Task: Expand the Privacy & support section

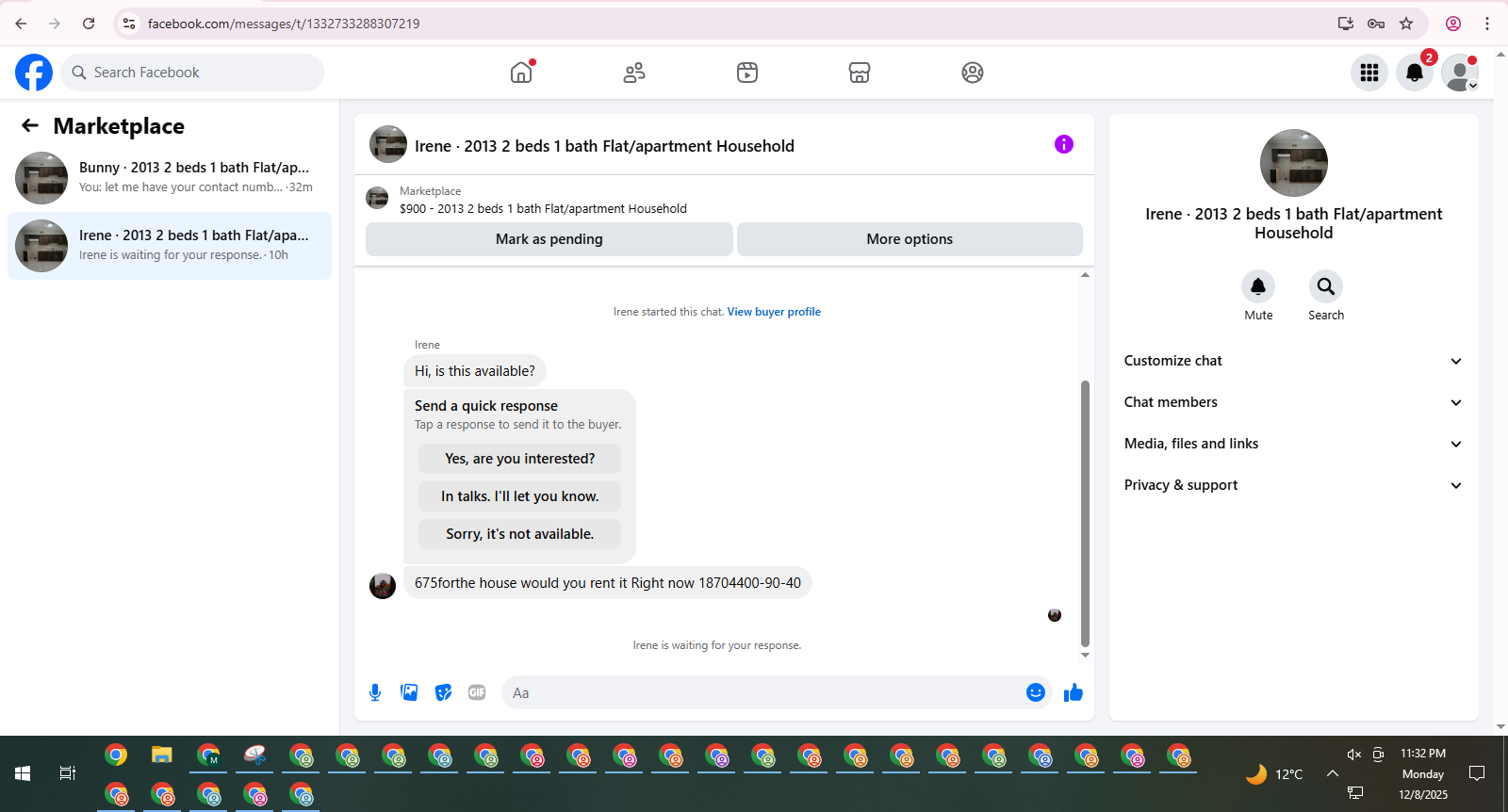Action: click(x=1293, y=485)
